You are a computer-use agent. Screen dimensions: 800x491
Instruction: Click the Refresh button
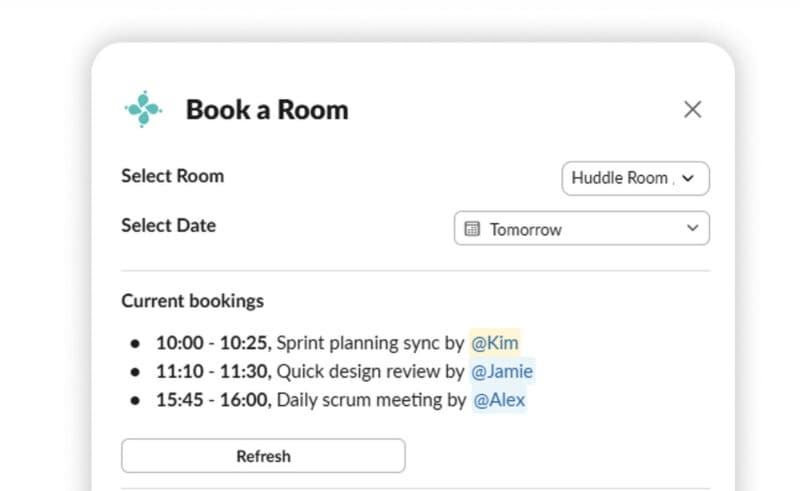263,456
